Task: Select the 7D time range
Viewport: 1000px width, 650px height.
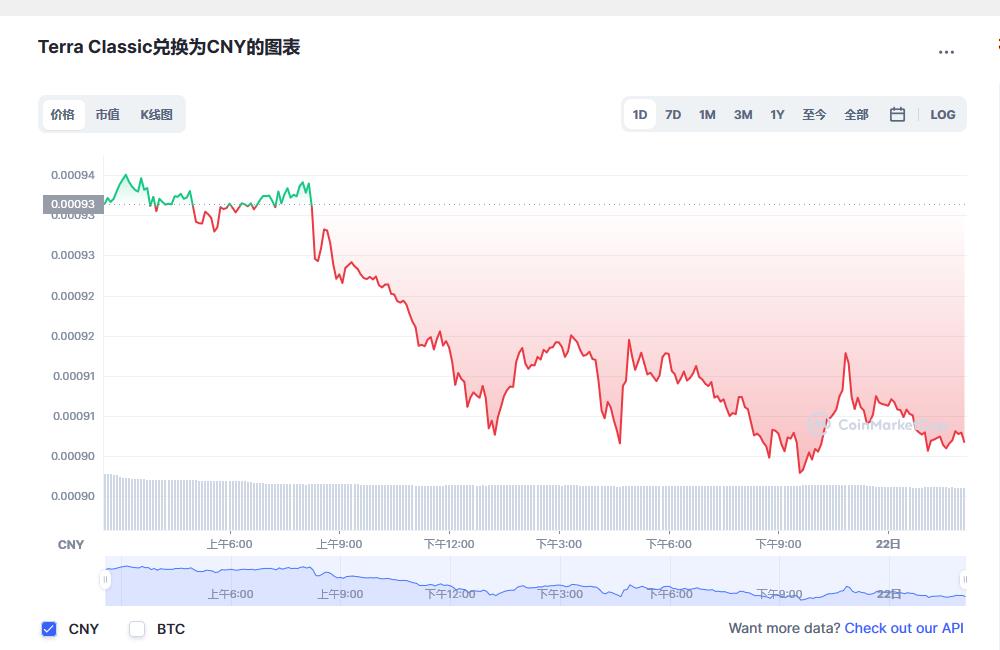Action: pos(673,115)
